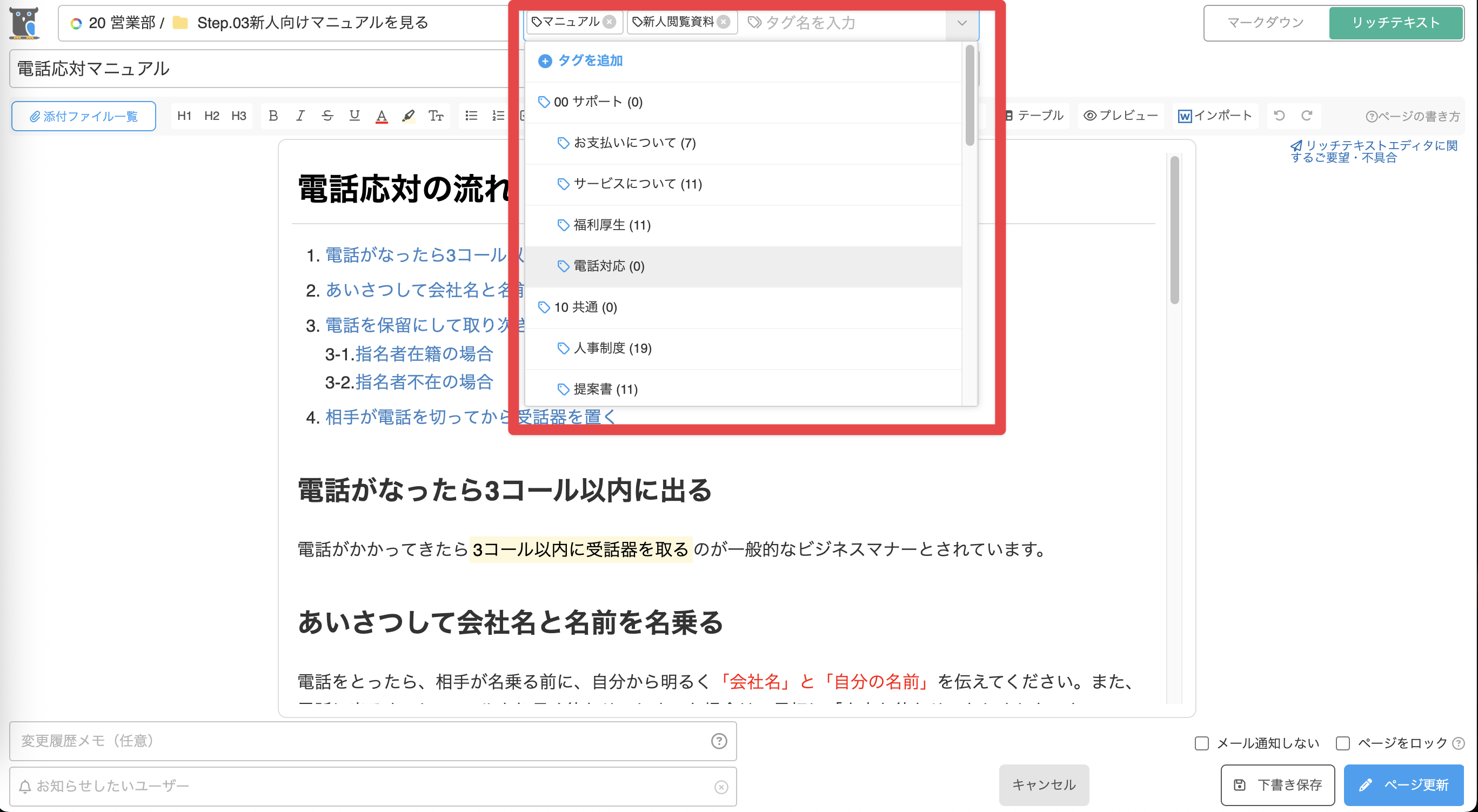Apply italic formatting

[x=300, y=115]
